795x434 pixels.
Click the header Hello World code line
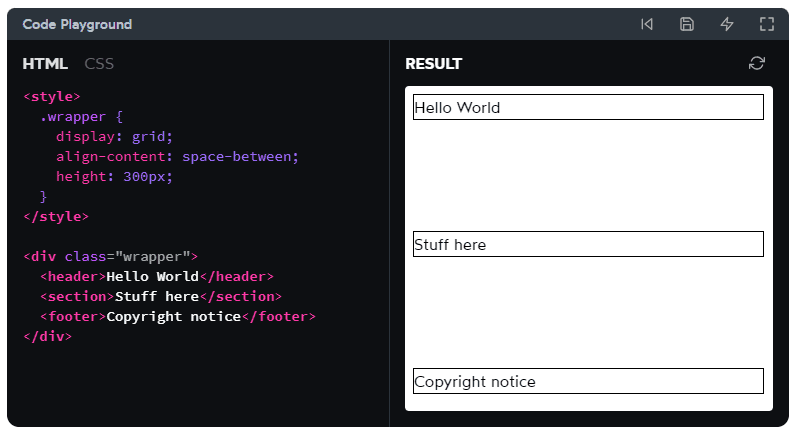(x=157, y=276)
